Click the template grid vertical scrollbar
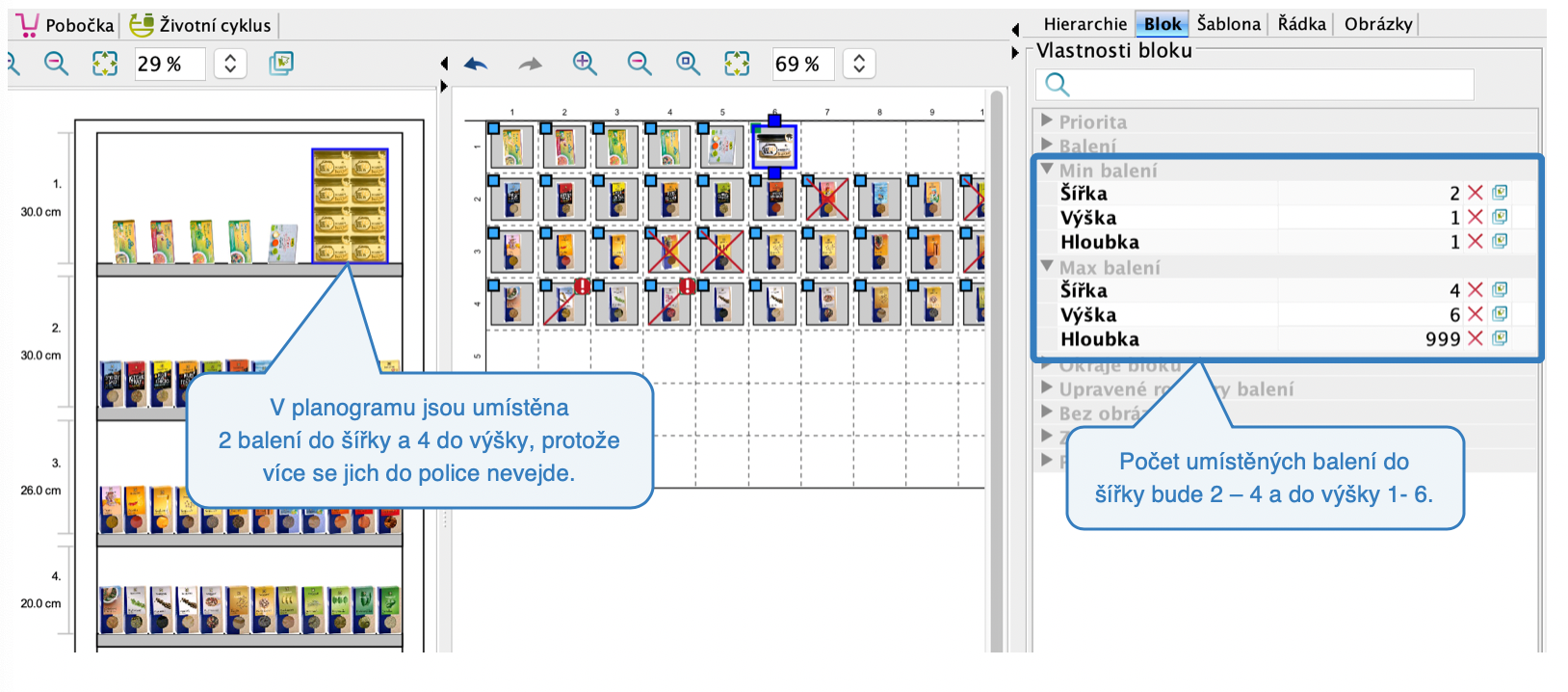Viewport: 1568px width, 692px height. pyautogui.click(x=997, y=371)
